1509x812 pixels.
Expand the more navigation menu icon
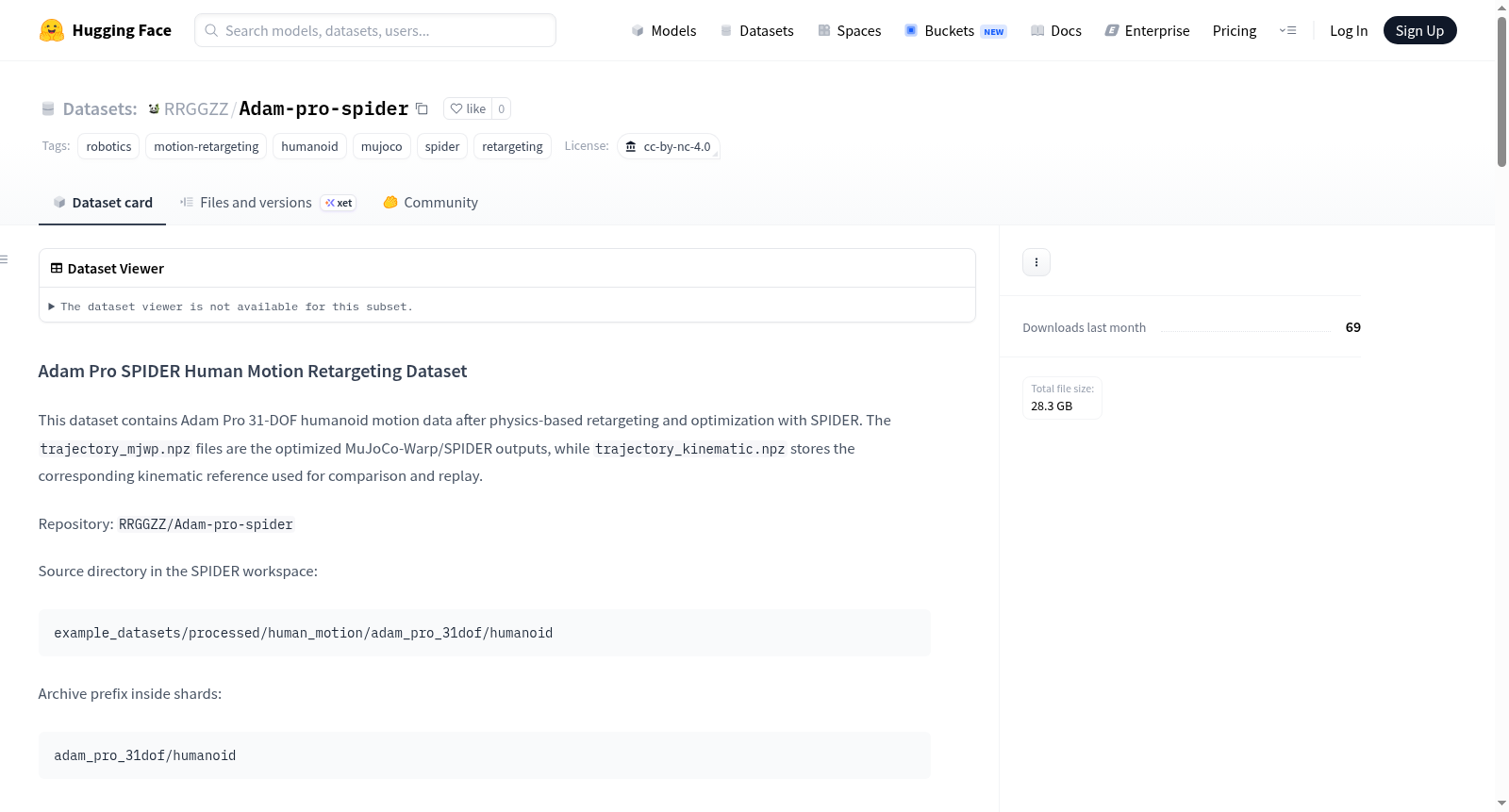pyautogui.click(x=1288, y=30)
